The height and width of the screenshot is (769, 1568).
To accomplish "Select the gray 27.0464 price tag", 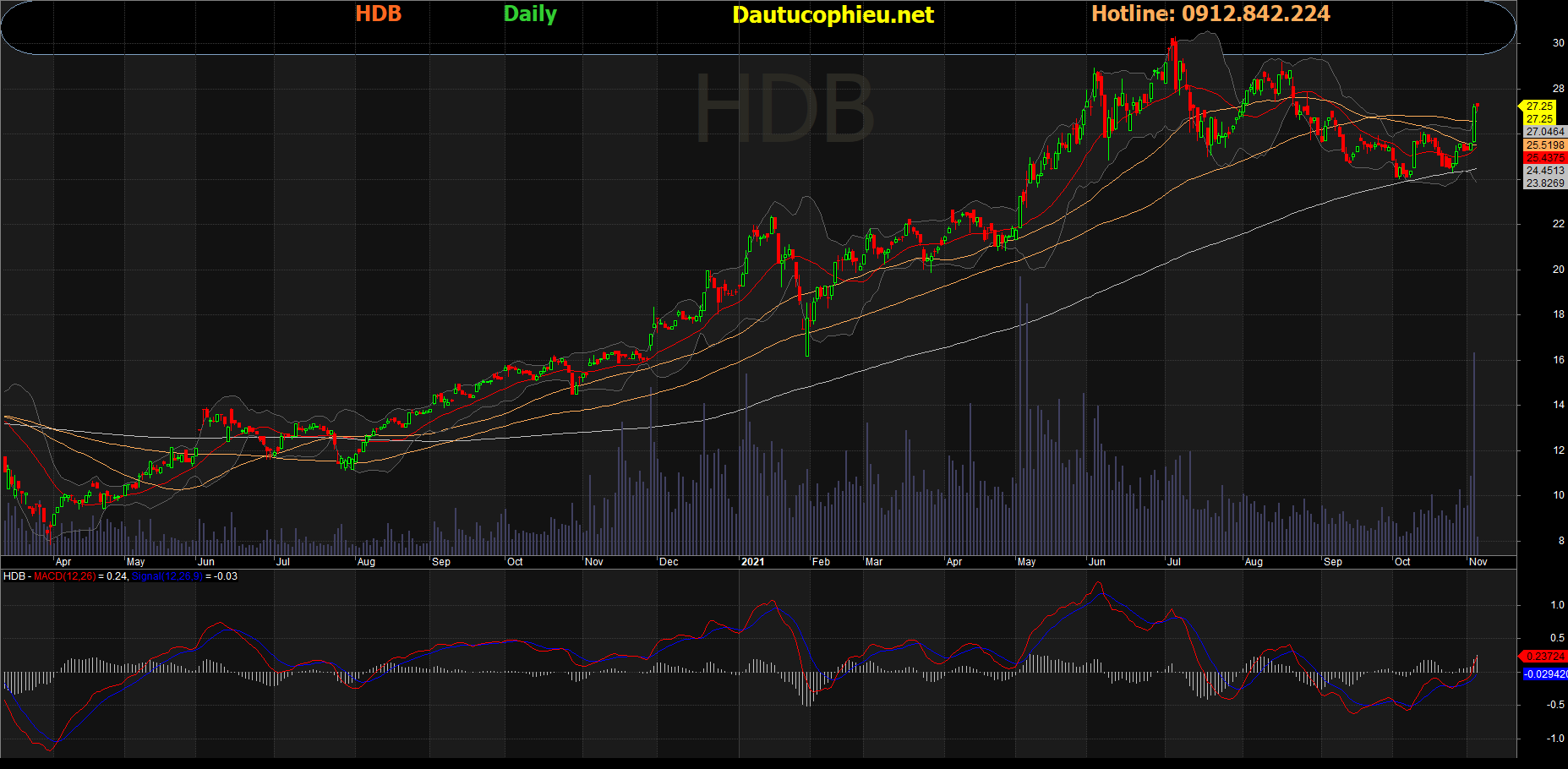I will (1544, 132).
